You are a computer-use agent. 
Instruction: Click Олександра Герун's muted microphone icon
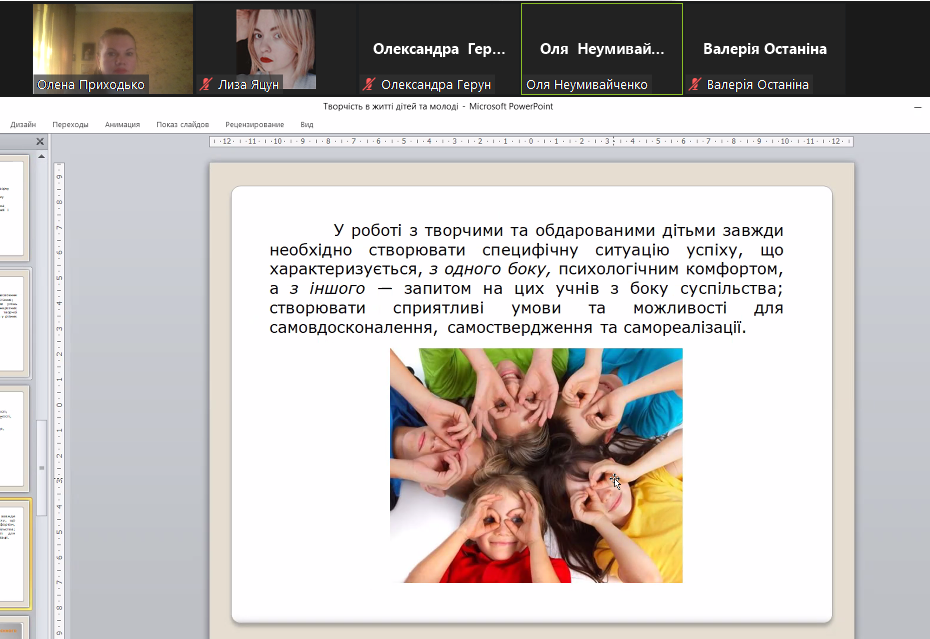[x=369, y=85]
